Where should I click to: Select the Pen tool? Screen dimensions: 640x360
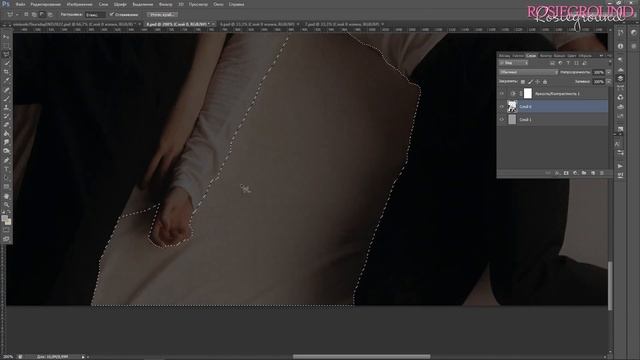[x=6, y=160]
